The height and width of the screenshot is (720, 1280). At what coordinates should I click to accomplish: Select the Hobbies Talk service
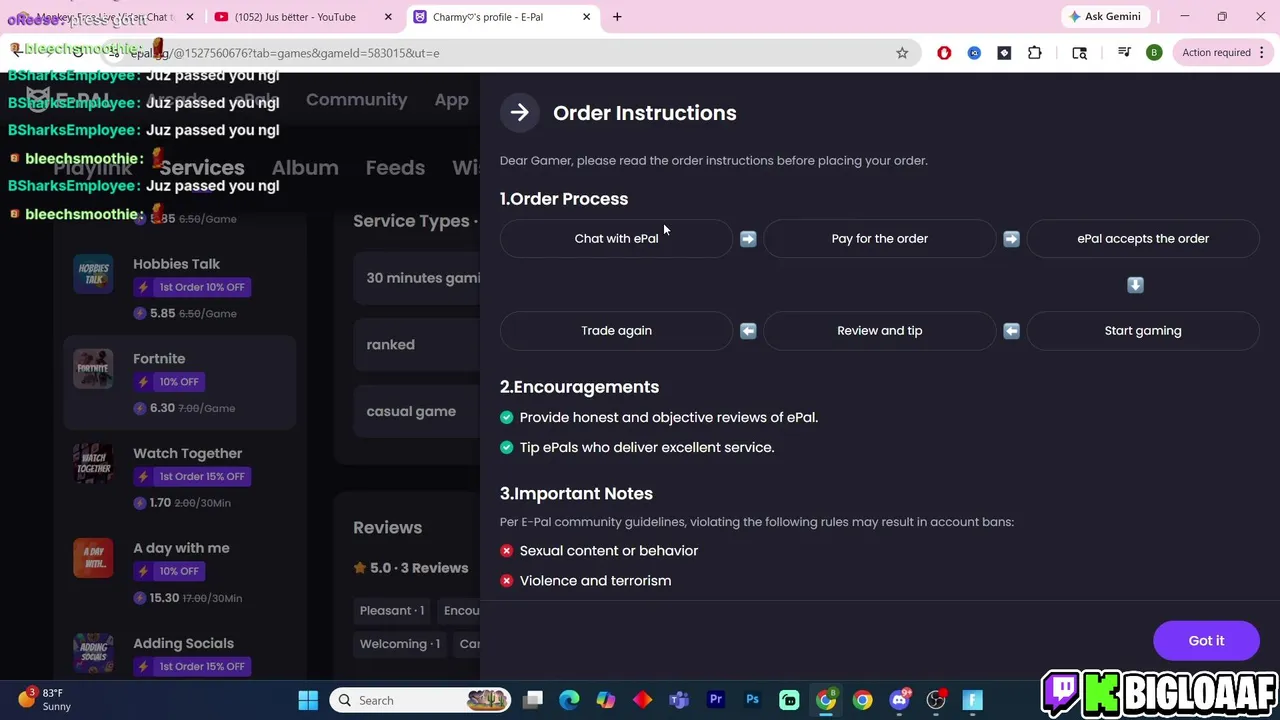(180, 288)
